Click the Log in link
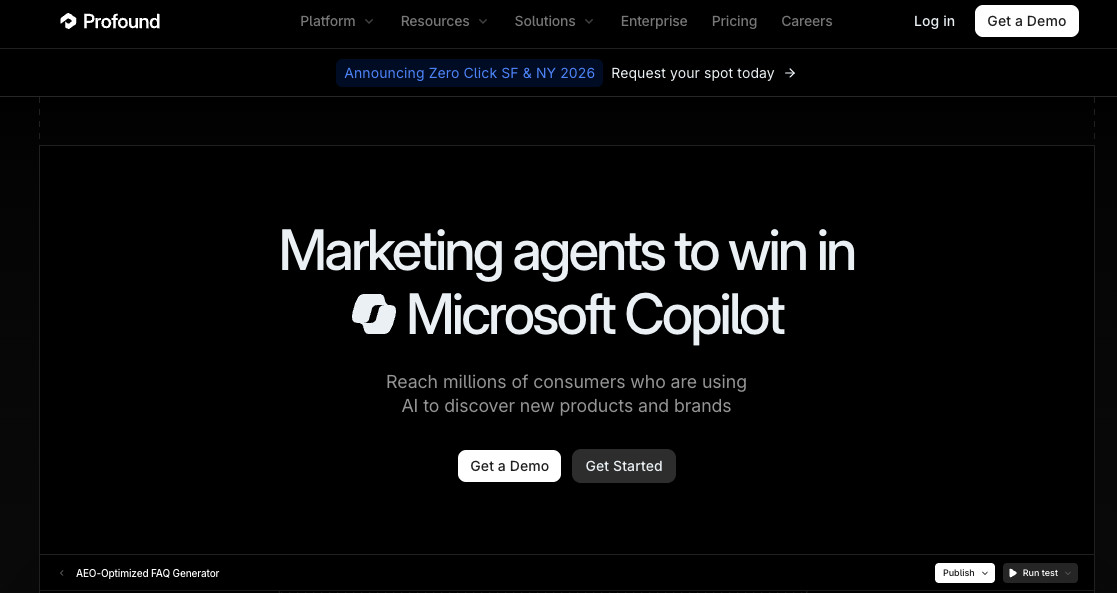The width and height of the screenshot is (1117, 593). pos(934,21)
